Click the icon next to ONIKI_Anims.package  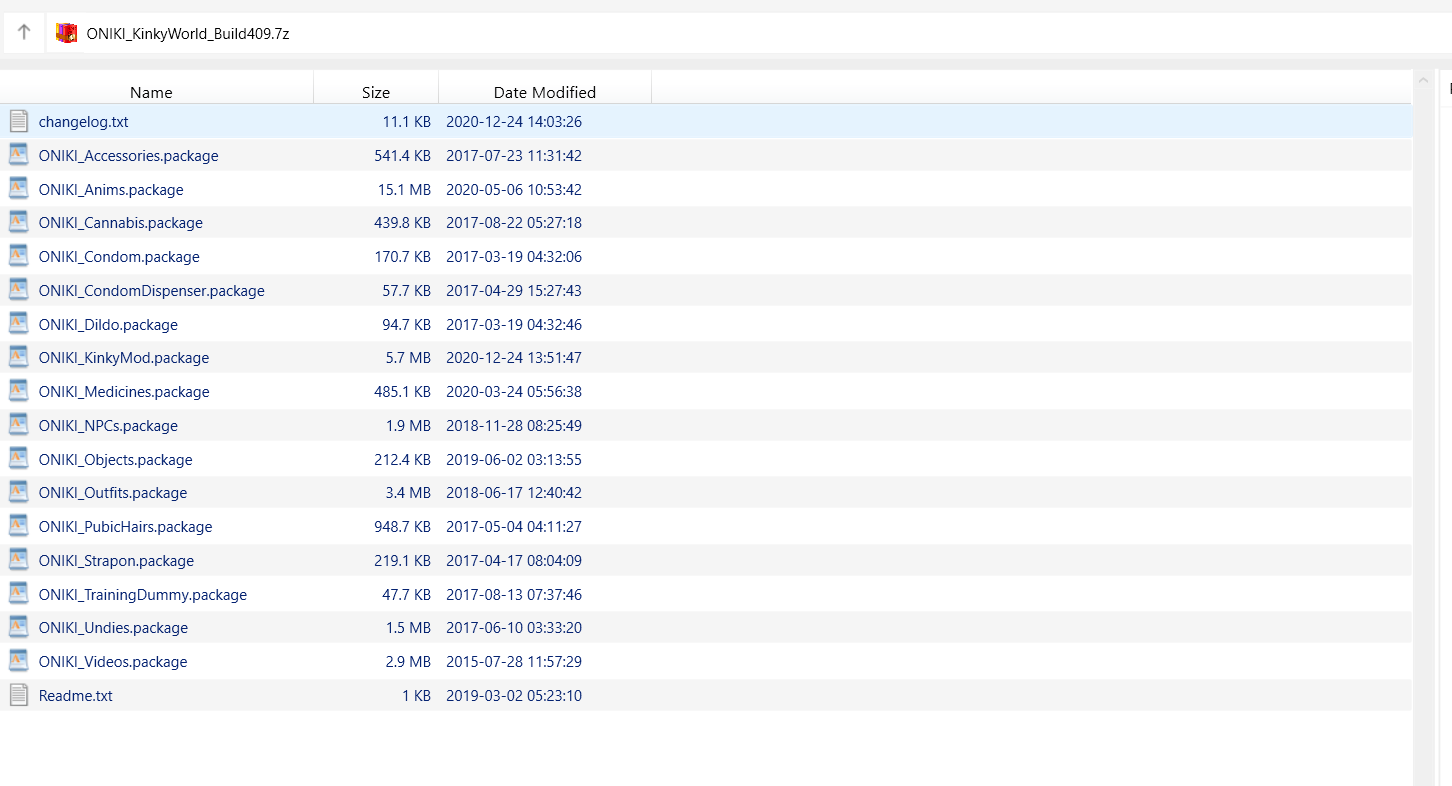19,189
